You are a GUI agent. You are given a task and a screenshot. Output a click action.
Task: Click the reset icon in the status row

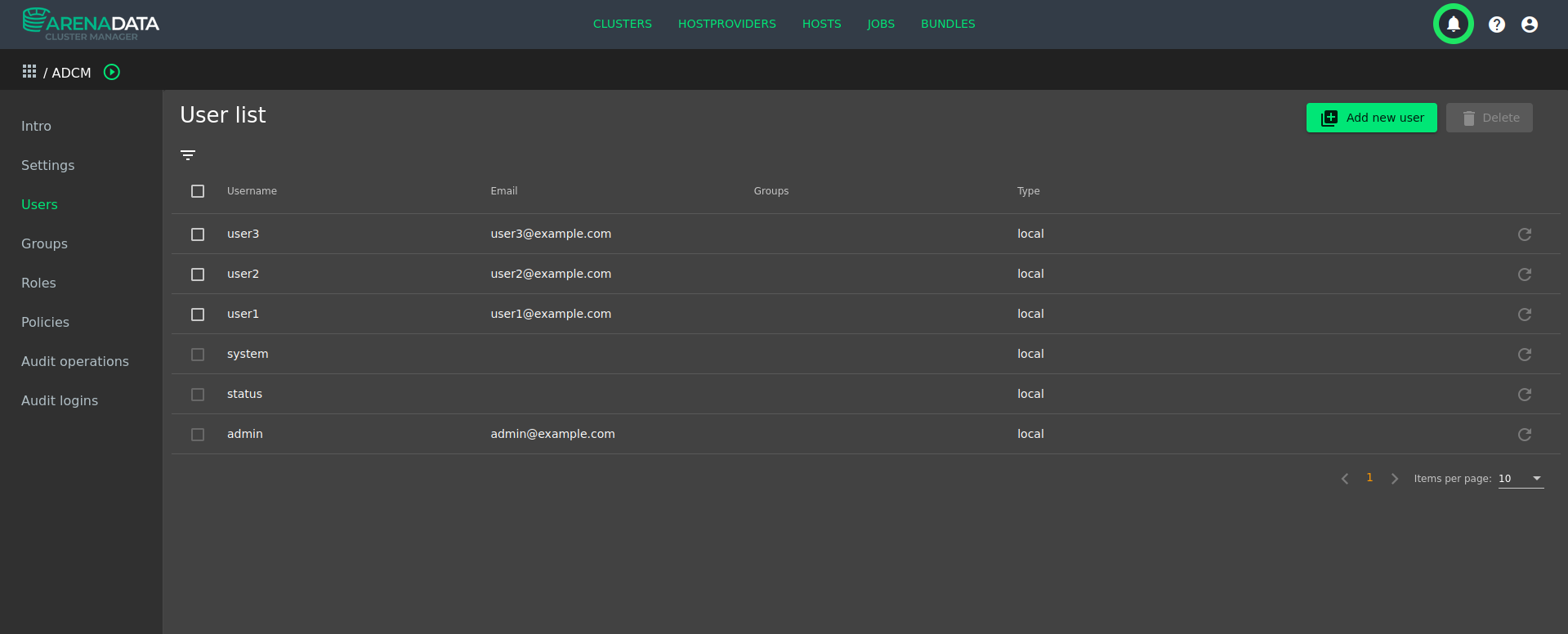[x=1524, y=395]
